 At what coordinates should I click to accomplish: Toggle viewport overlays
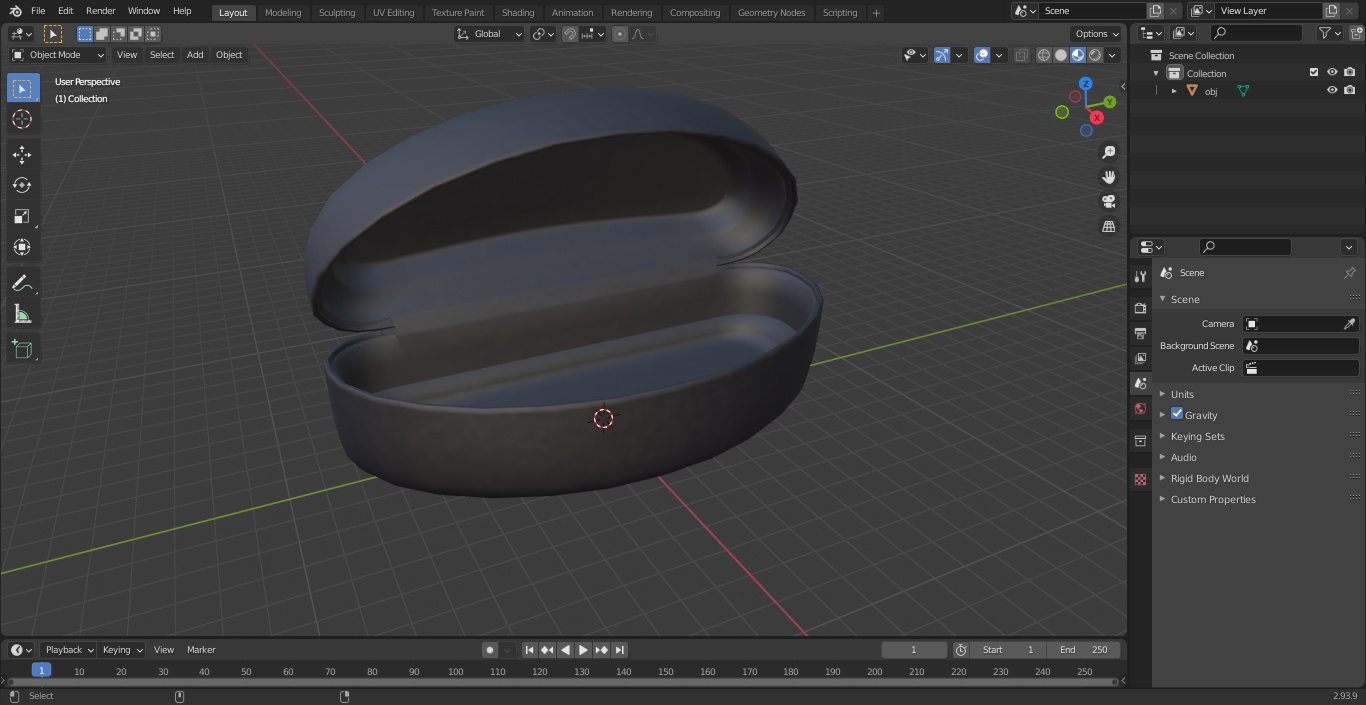[982, 55]
